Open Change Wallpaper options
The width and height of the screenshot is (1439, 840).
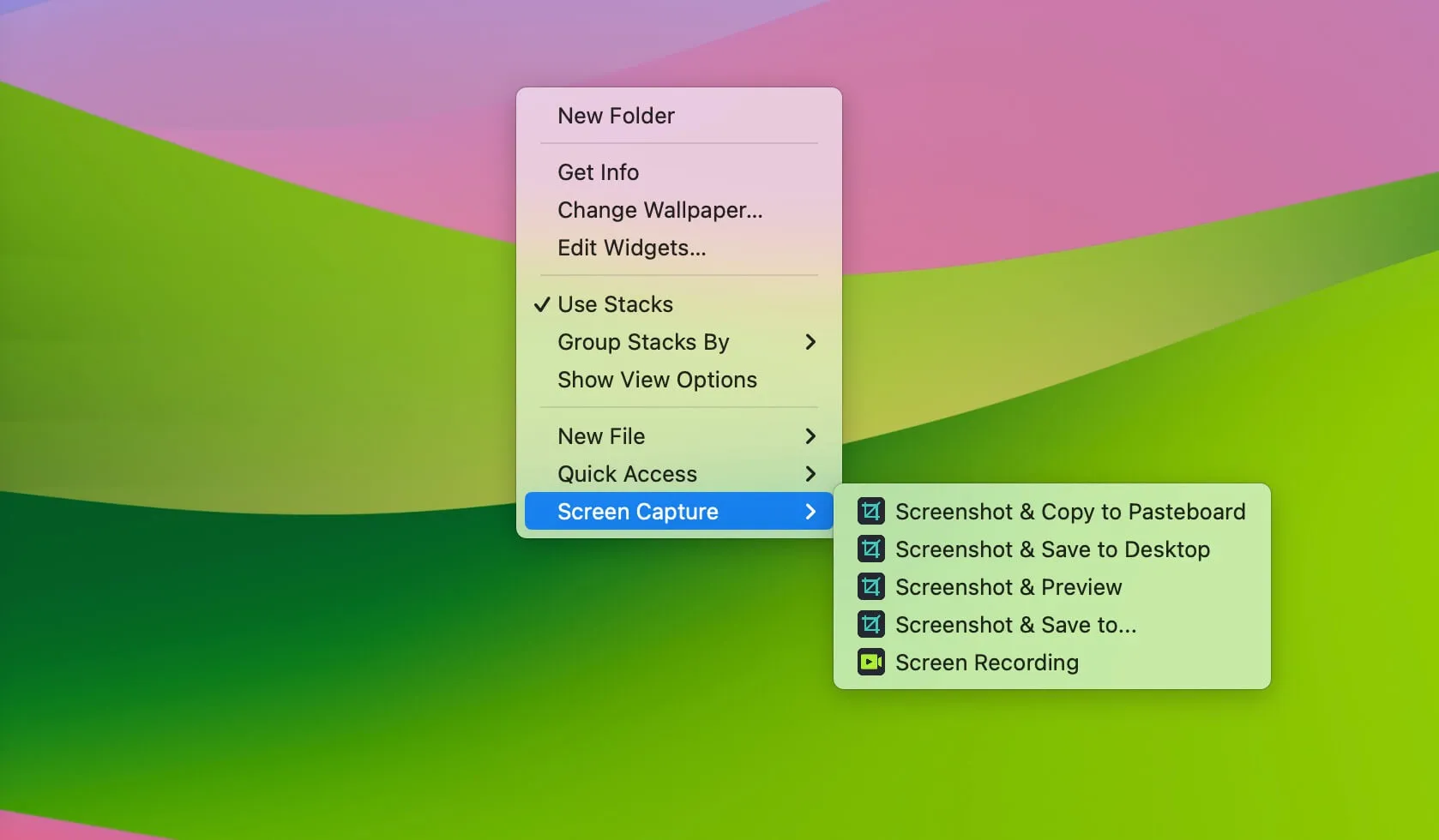659,210
